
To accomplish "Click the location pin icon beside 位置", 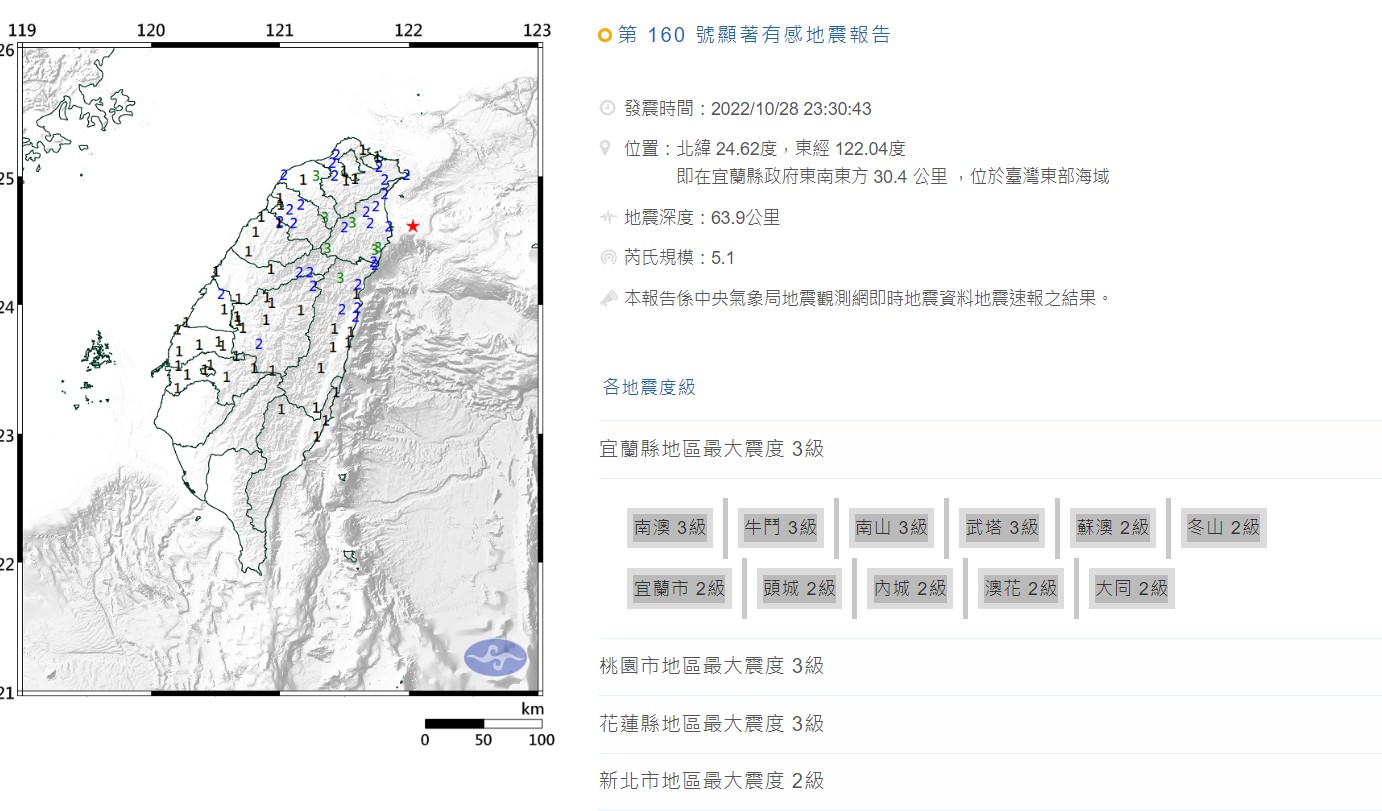I will point(605,148).
